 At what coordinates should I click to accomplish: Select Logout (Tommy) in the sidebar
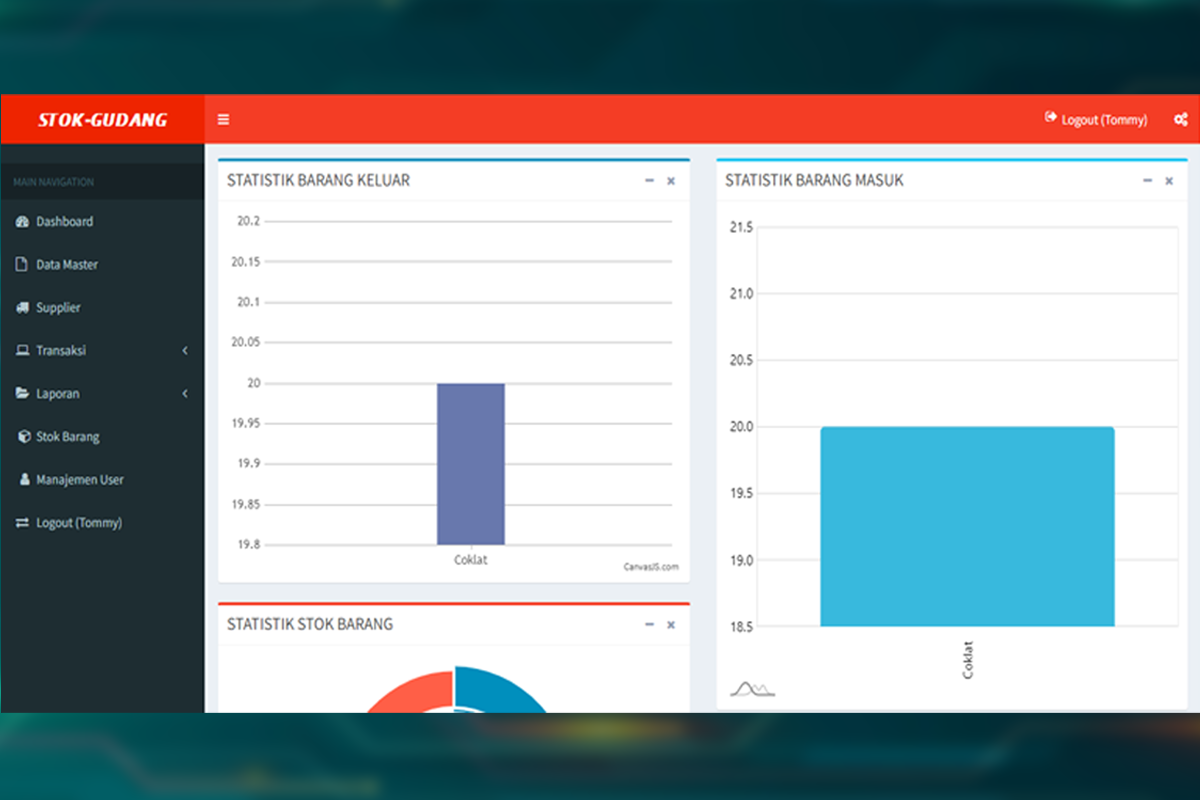[79, 523]
